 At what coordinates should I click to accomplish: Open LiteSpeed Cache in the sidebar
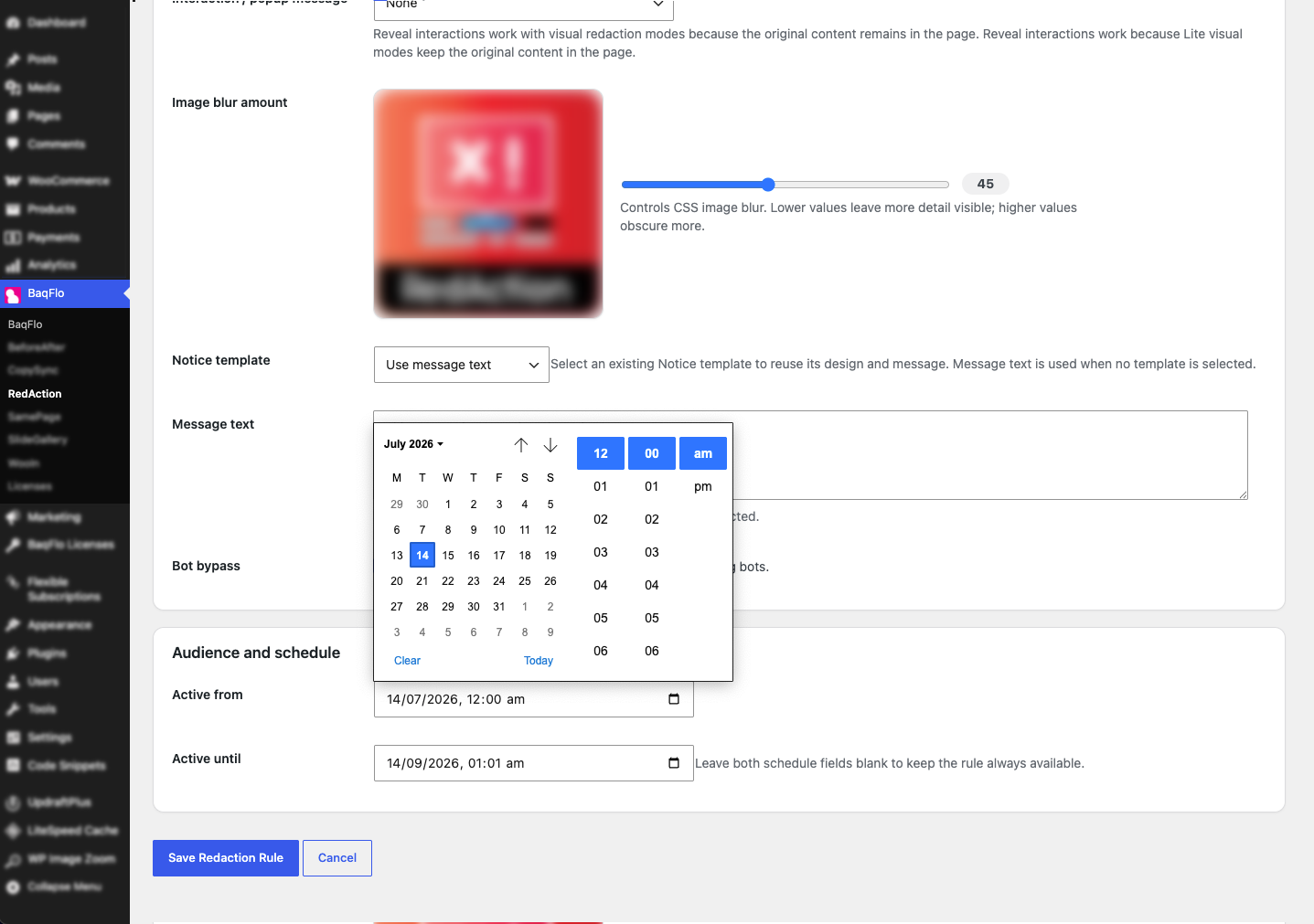72,831
